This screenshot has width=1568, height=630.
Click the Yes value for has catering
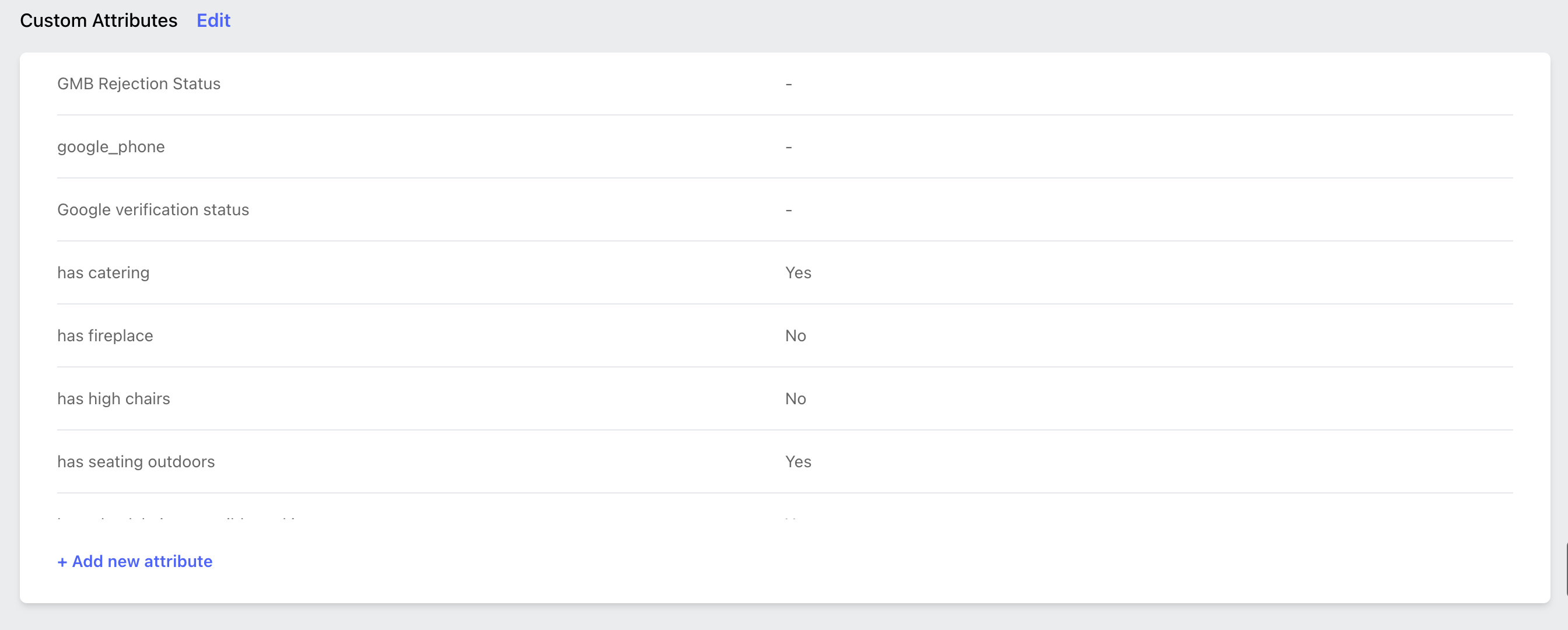pos(798,272)
